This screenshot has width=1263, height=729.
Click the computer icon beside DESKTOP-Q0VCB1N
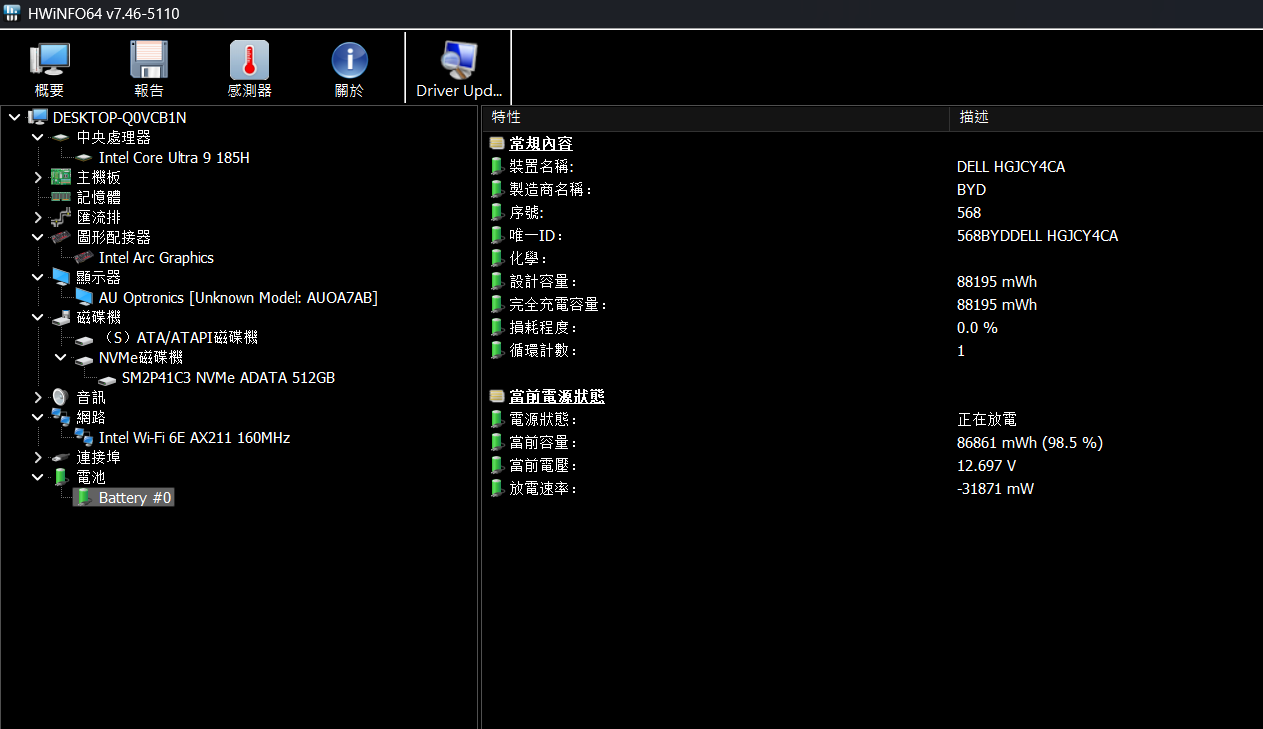click(x=38, y=117)
